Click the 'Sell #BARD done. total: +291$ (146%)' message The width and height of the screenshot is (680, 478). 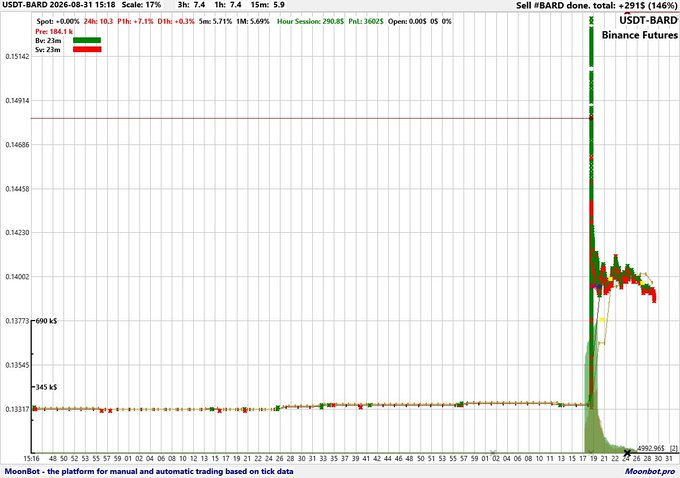(x=597, y=5)
